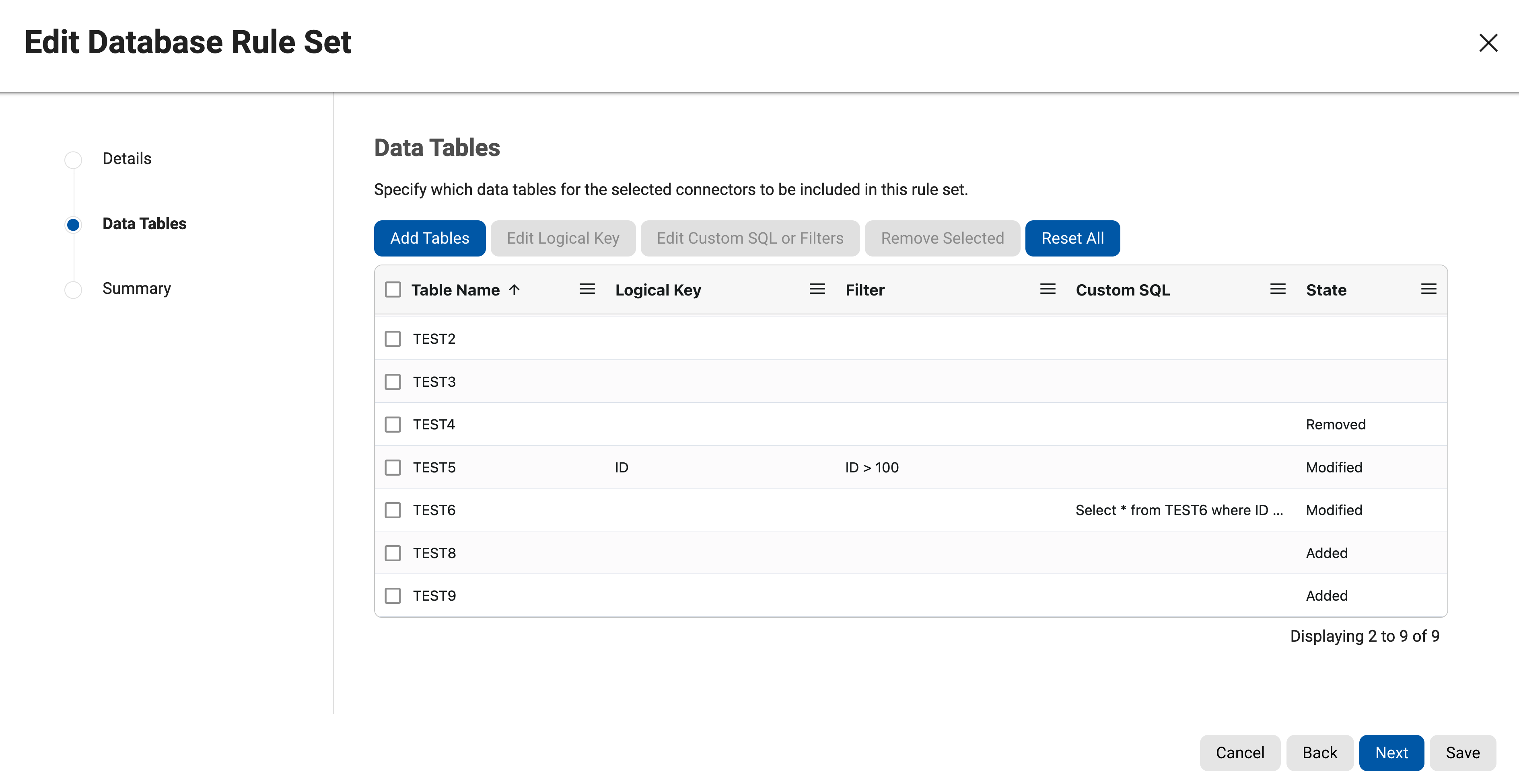
Task: Check the TEST2 row checkbox
Action: (393, 339)
